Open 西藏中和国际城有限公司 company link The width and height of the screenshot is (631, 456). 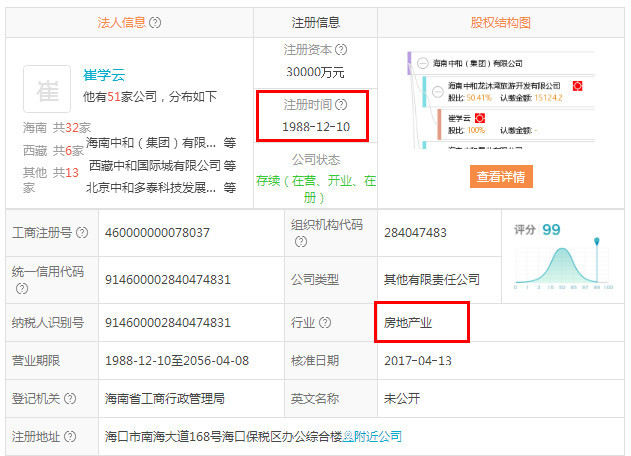pos(155,165)
